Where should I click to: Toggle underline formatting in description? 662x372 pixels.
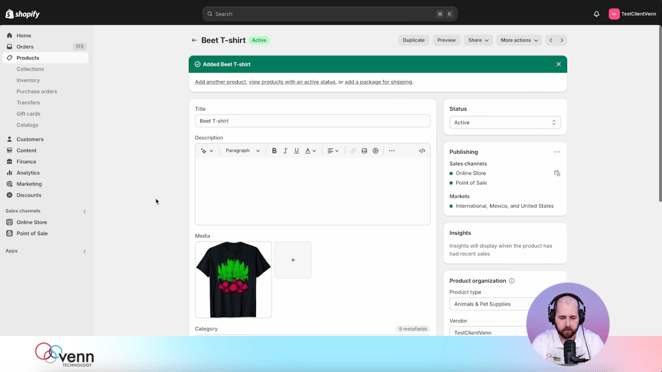pos(296,151)
